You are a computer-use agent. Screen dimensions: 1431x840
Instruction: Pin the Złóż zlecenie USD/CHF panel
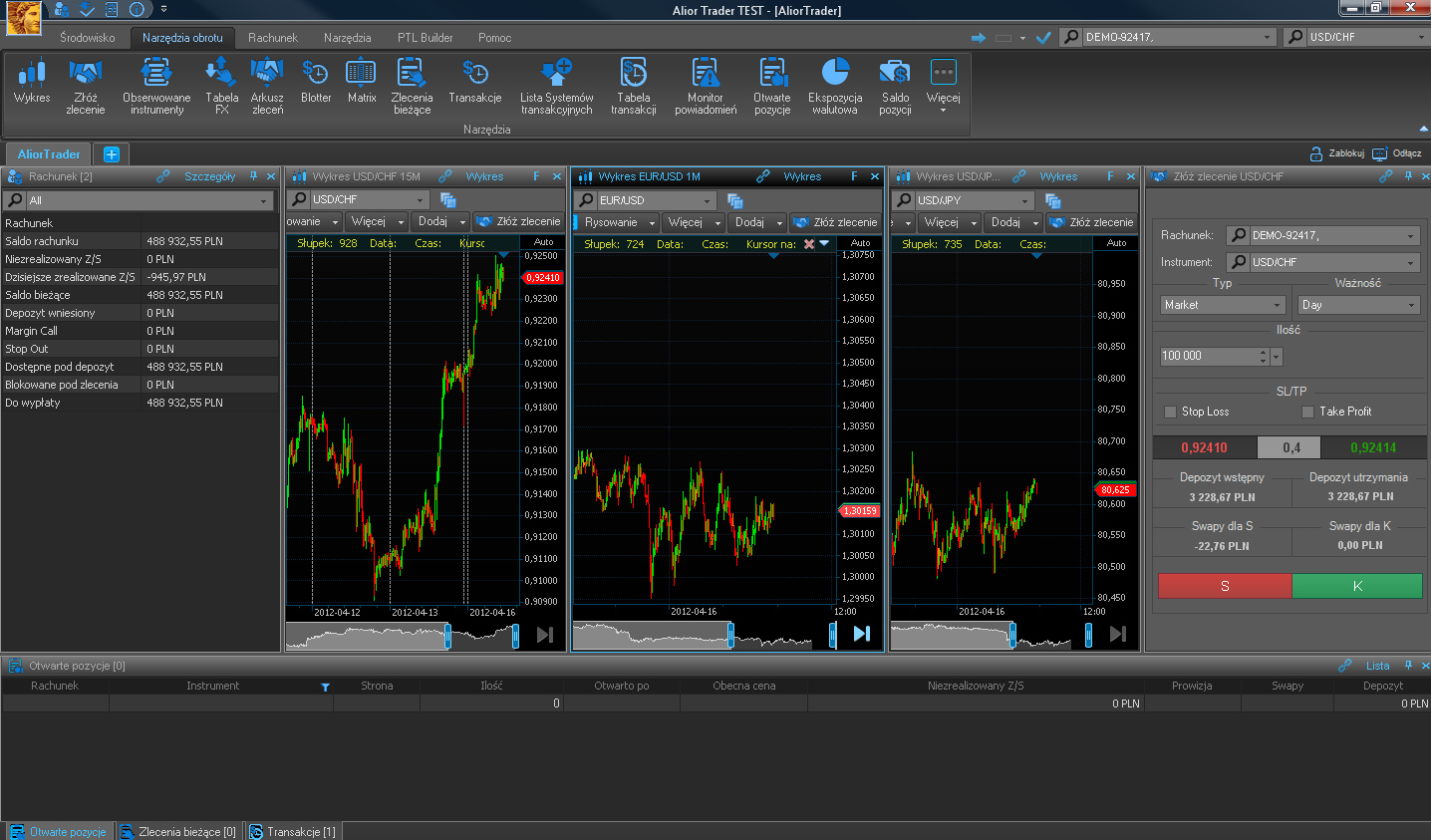click(x=1408, y=176)
